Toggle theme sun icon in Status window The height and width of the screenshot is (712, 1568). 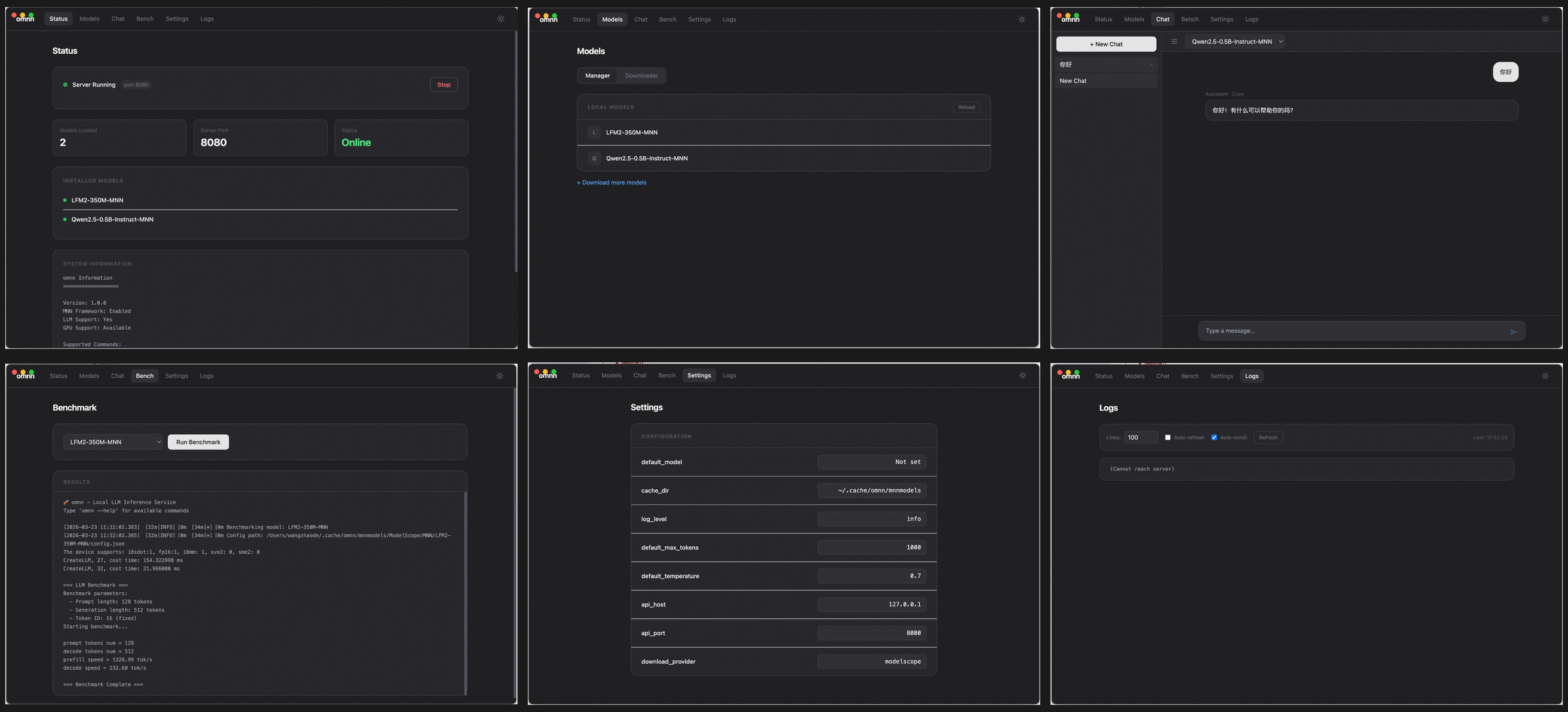(x=501, y=19)
